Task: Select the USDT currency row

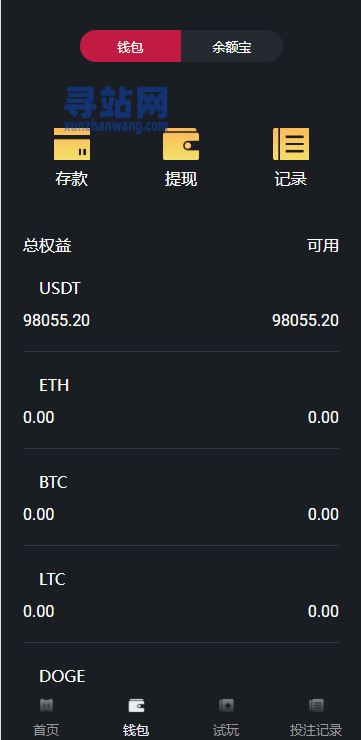Action: 181,304
